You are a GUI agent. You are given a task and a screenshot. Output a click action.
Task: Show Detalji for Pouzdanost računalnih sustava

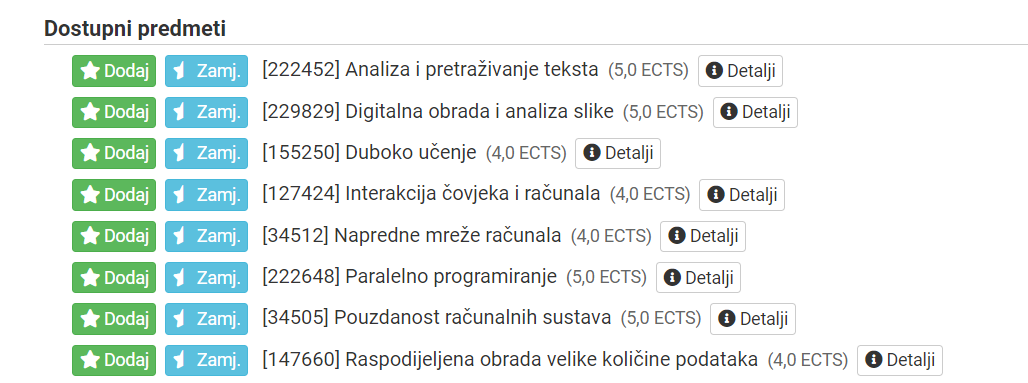click(x=753, y=319)
